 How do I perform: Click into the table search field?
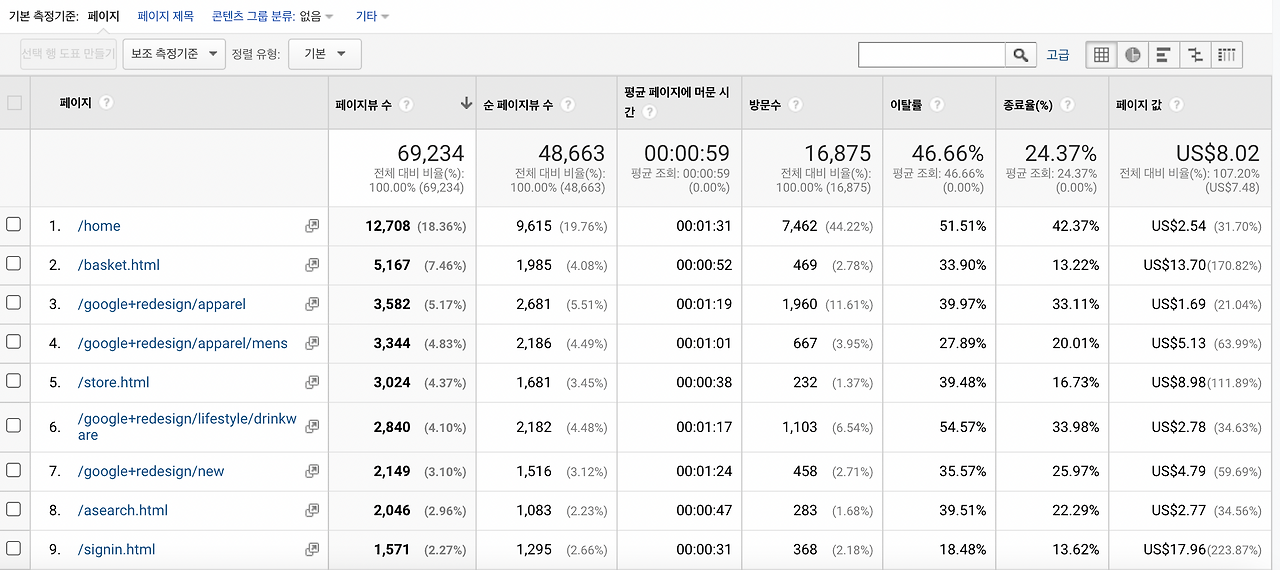coord(932,55)
